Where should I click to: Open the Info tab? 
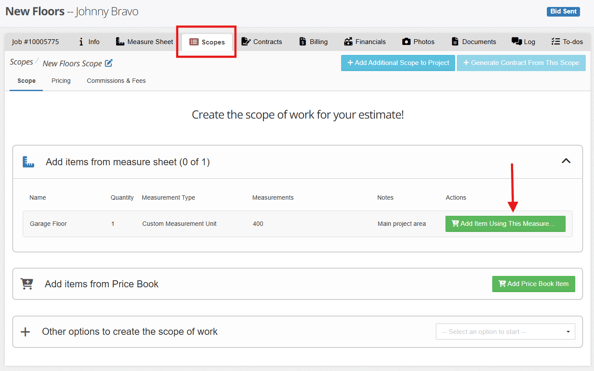click(89, 42)
